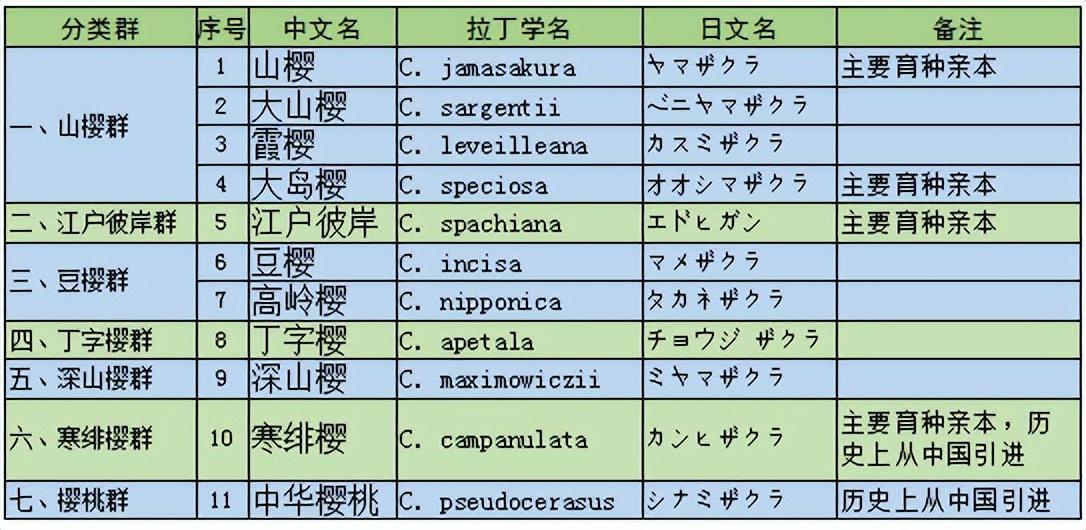Select the 山樱 Chinese name cell

click(322, 68)
